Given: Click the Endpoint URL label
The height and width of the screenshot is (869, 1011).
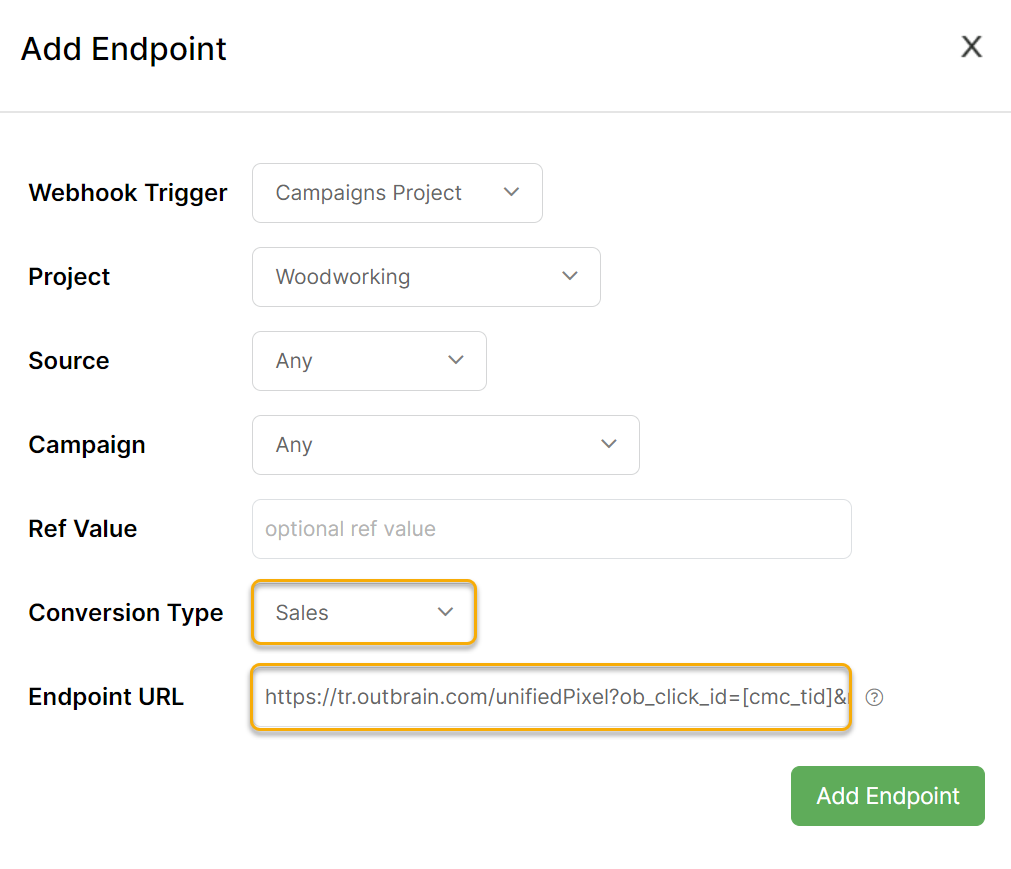Looking at the screenshot, I should click(106, 697).
